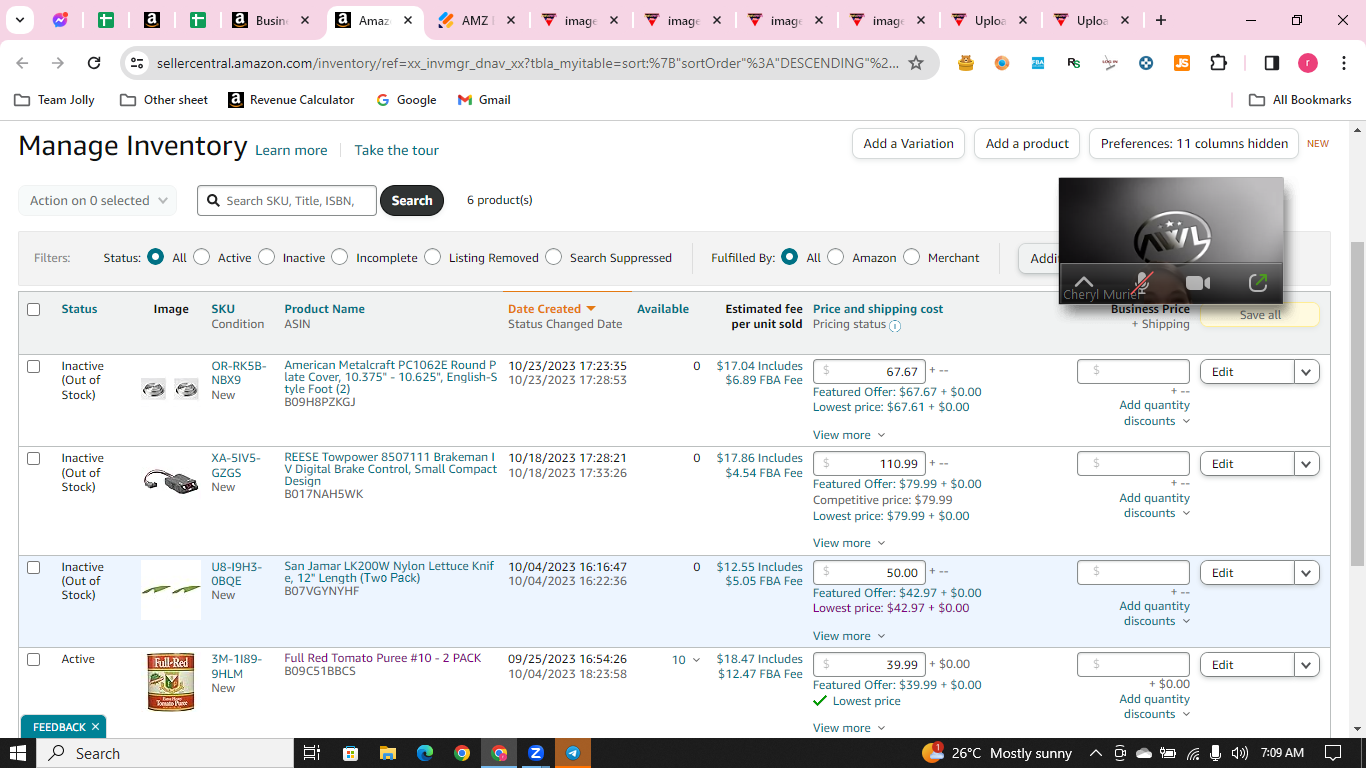Viewport: 1366px width, 768px height.
Task: Toggle video camera in meeting overlay
Action: 1198,283
